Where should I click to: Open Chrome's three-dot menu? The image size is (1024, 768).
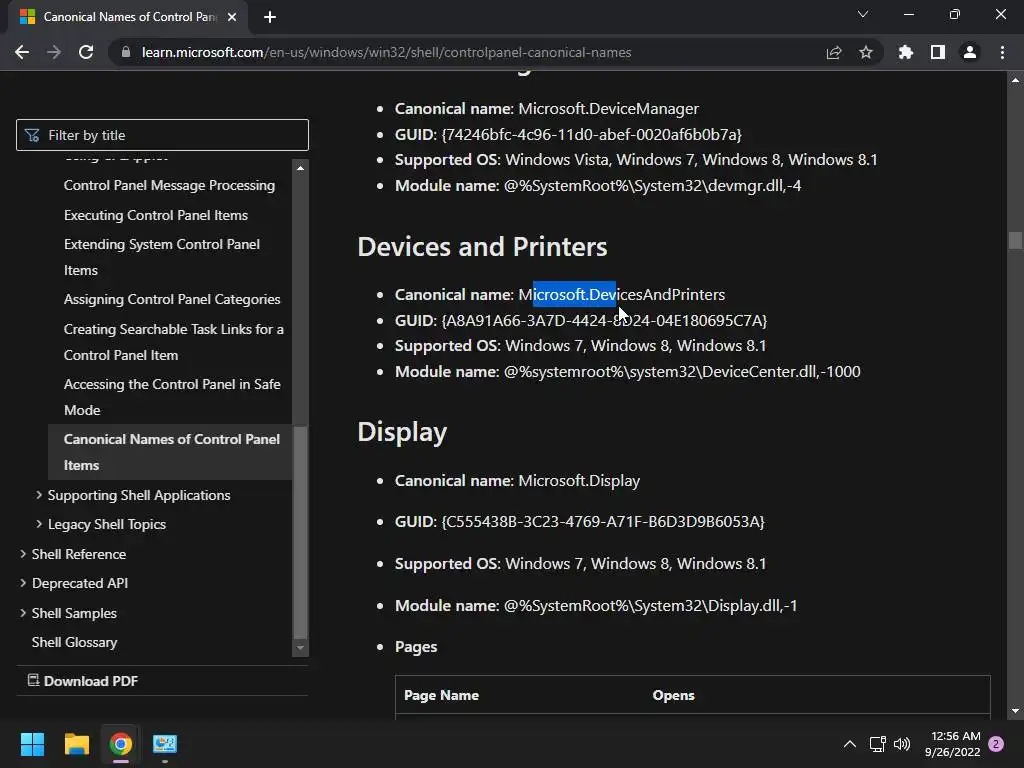click(x=1002, y=52)
